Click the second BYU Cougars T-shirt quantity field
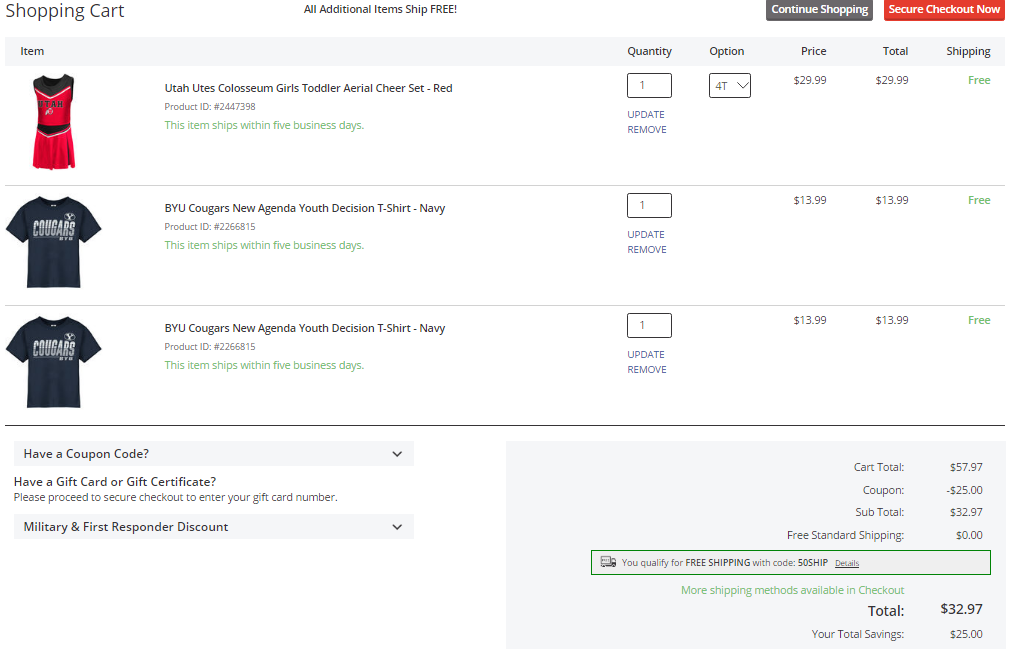Viewport: 1010px width, 649px height. [649, 326]
